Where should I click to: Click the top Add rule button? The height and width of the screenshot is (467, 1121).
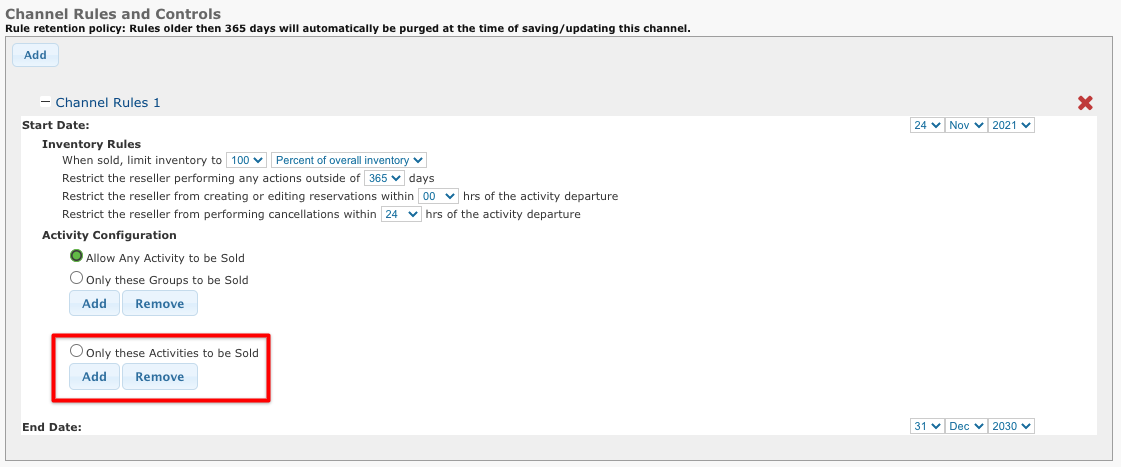35,55
